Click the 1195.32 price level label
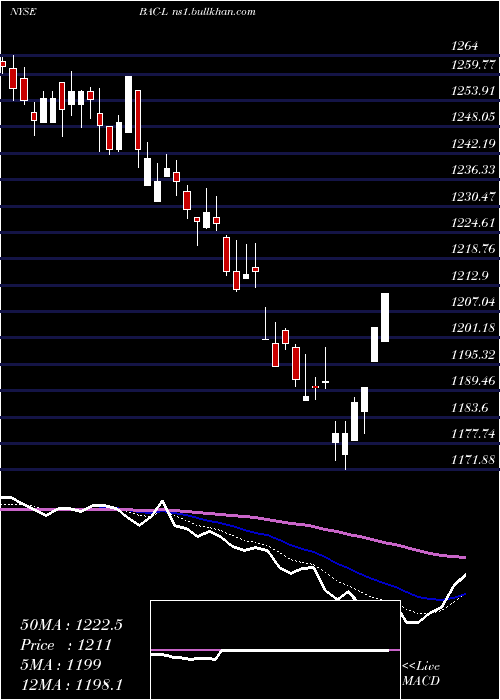Image resolution: width=500 pixels, height=700 pixels. [x=473, y=354]
